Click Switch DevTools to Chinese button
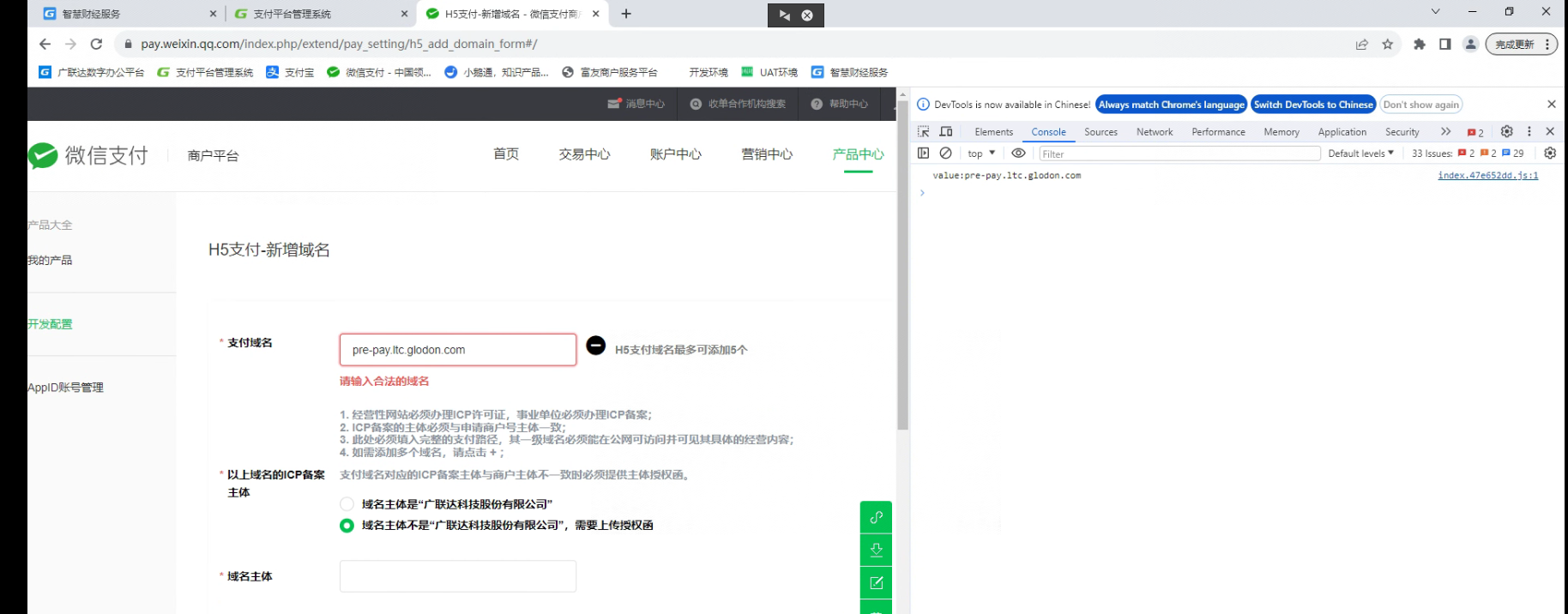The width and height of the screenshot is (1568, 614). coord(1313,105)
